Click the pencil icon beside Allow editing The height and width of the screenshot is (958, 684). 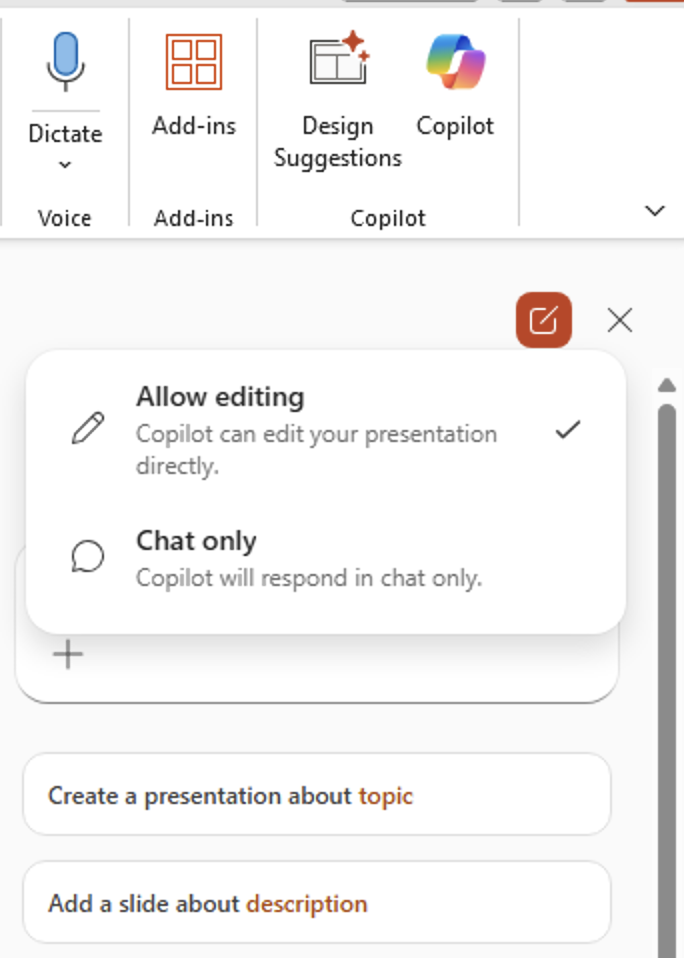(88, 429)
